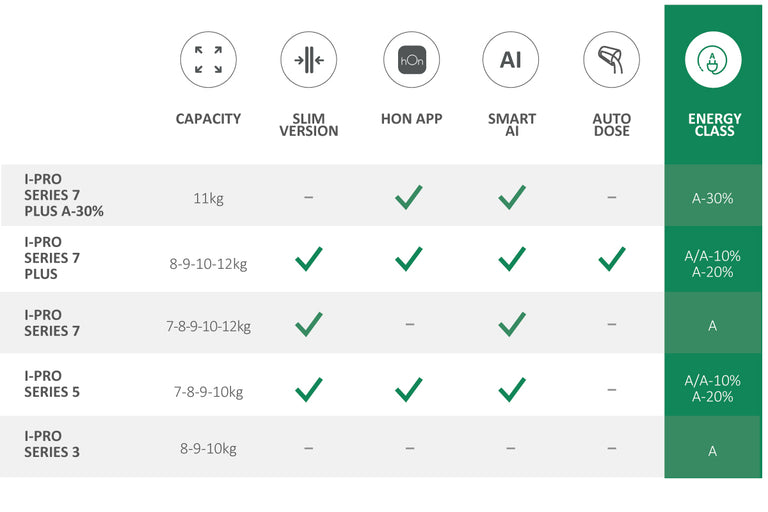
Task: Click Slim Version checkmark for Series 7 Plus
Action: tap(309, 259)
